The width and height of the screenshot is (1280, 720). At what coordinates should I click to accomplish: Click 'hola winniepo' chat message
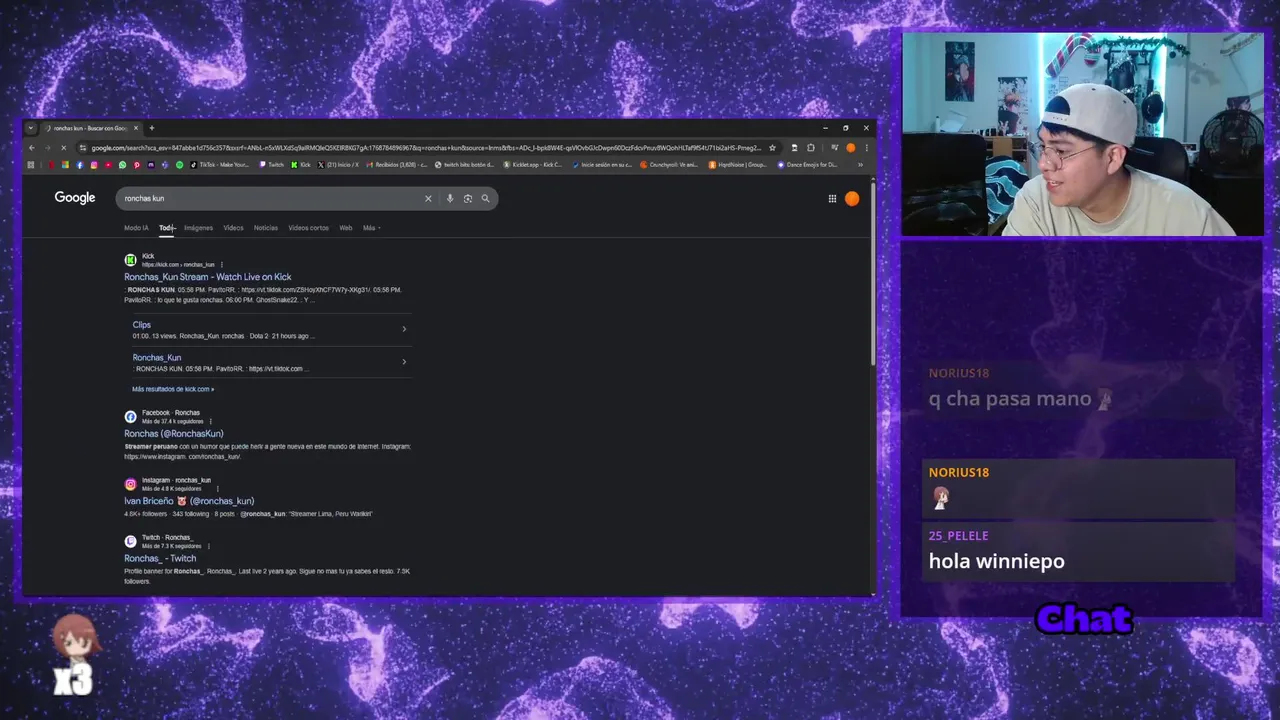tap(996, 561)
